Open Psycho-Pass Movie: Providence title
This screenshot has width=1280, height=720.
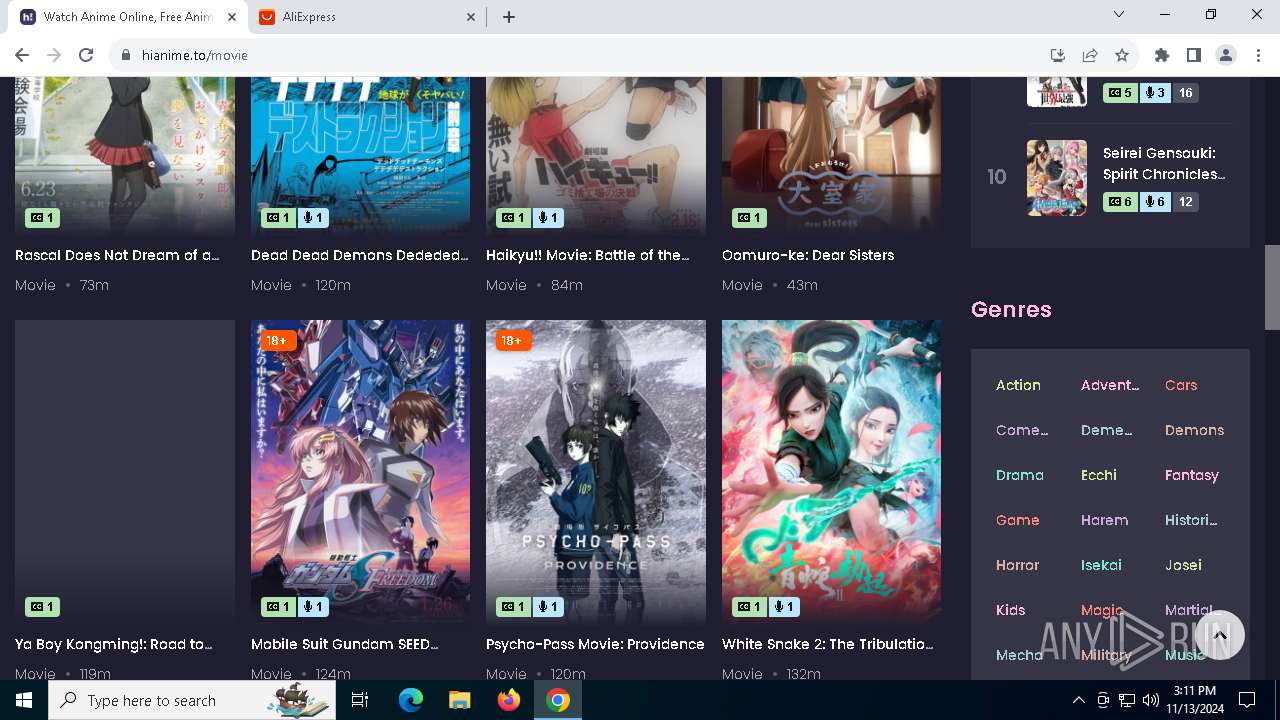pos(595,644)
